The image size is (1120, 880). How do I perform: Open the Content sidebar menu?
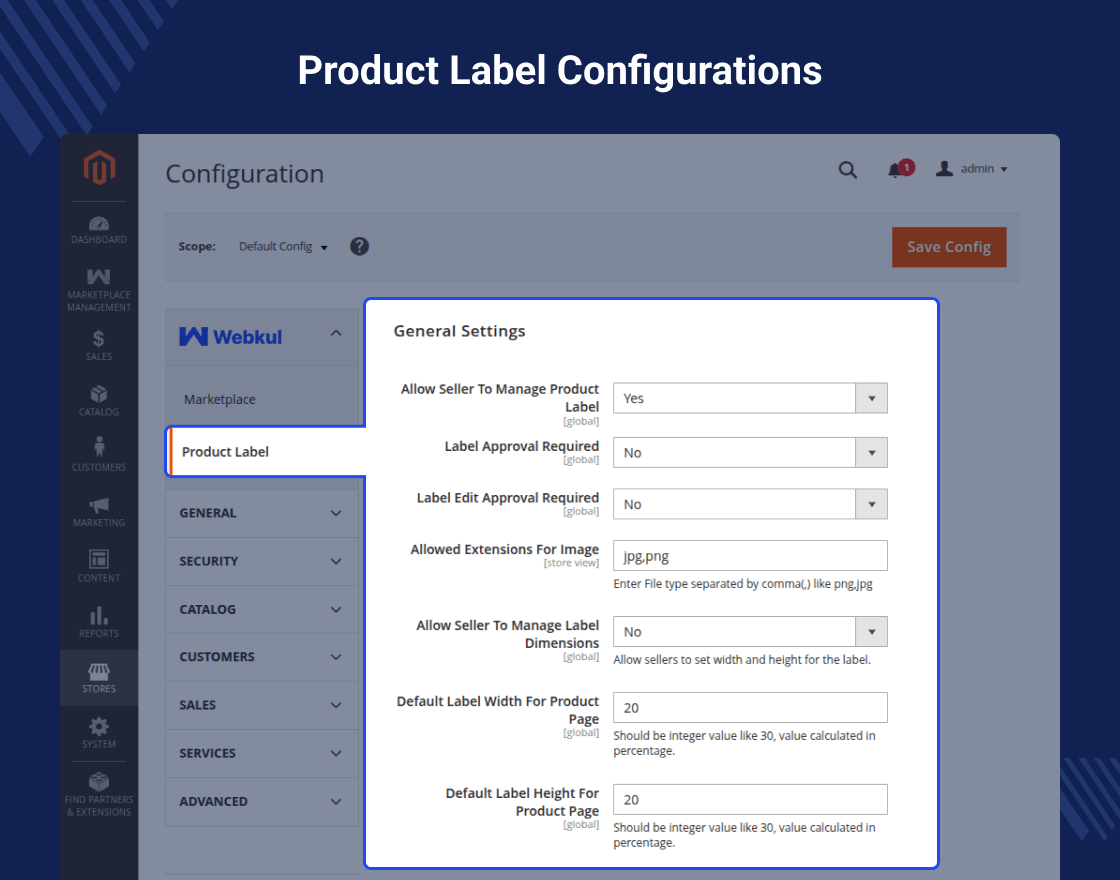tap(99, 566)
